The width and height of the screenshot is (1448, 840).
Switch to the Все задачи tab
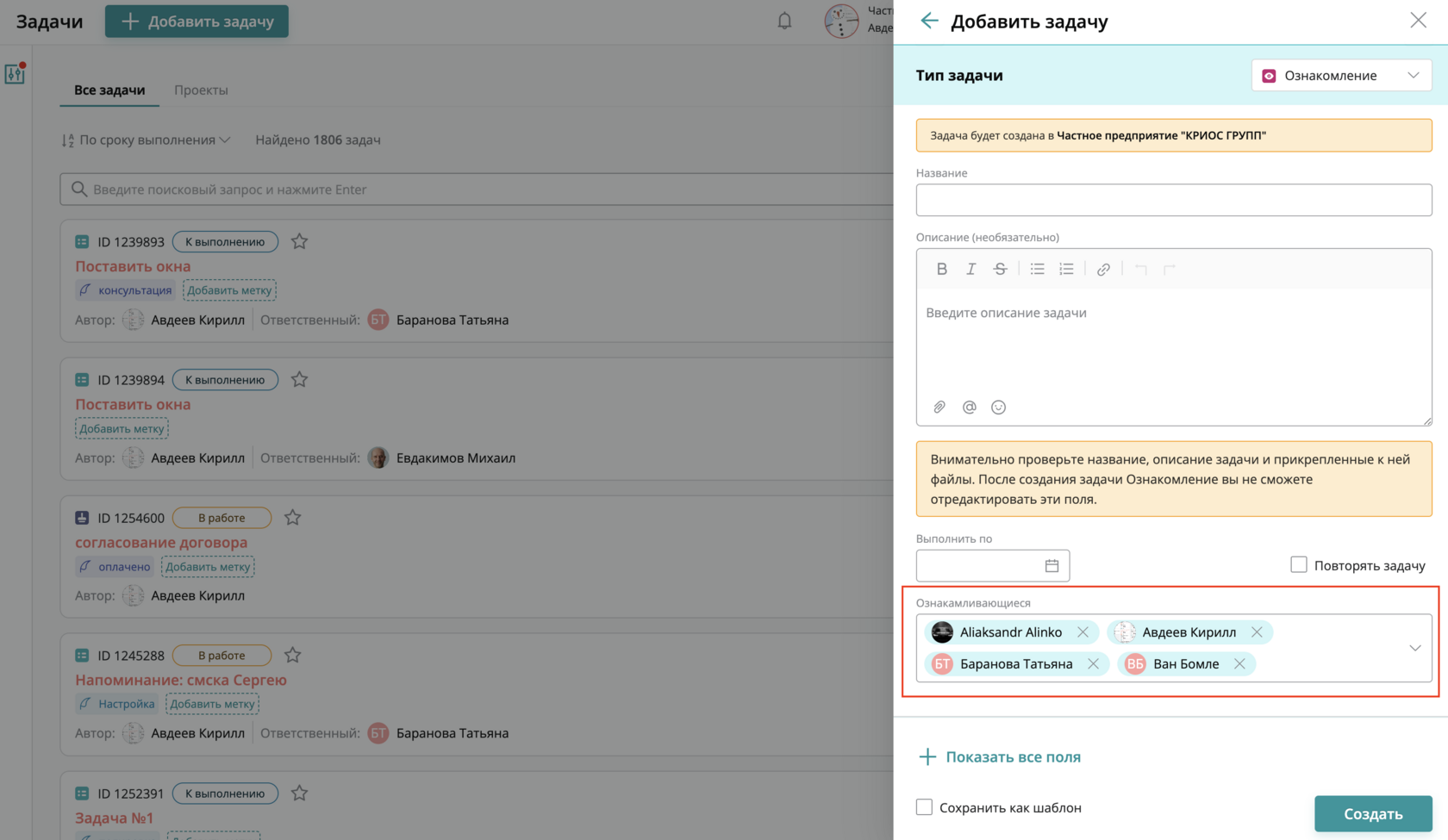(x=109, y=90)
